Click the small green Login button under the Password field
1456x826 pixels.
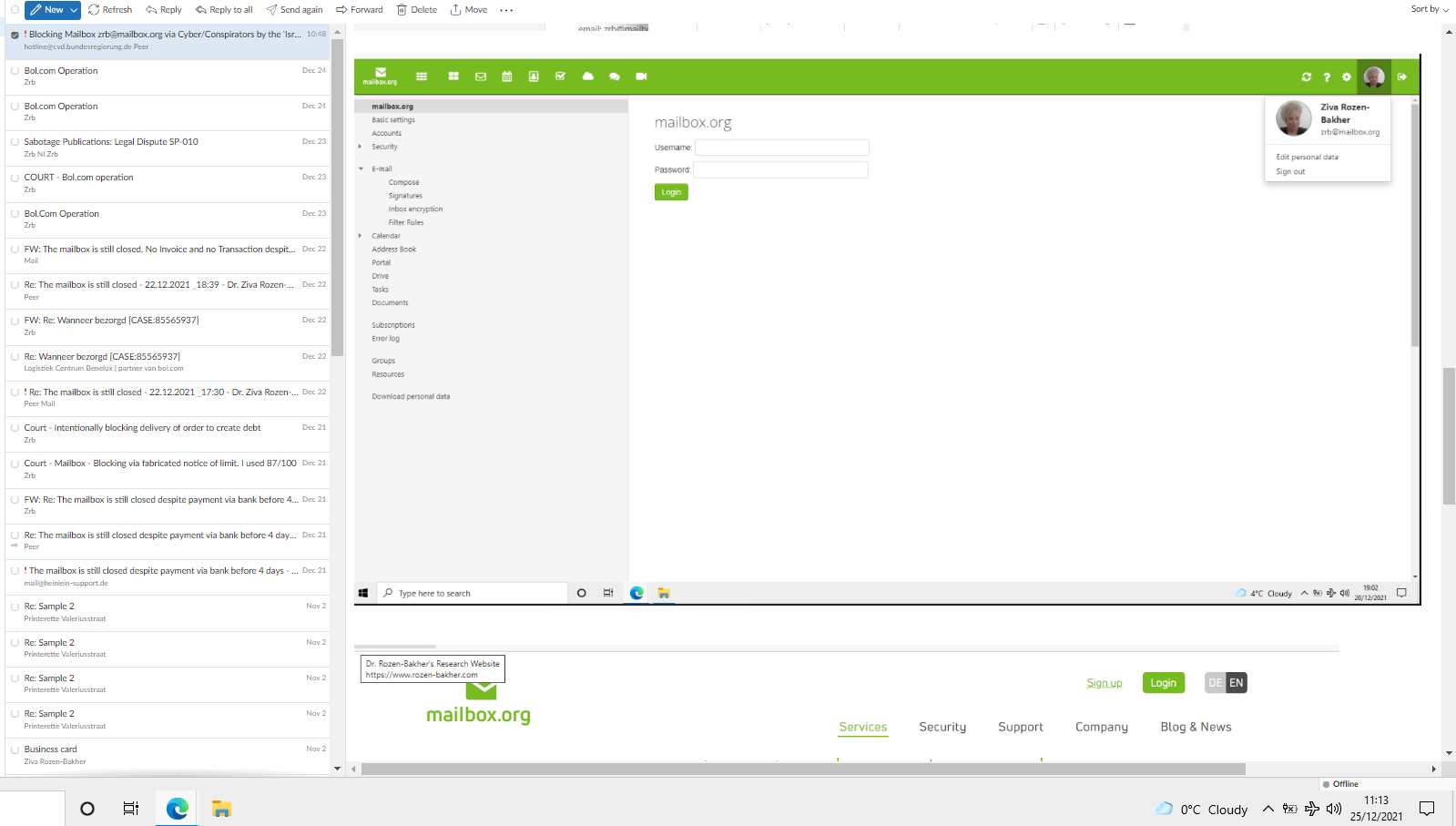point(671,192)
